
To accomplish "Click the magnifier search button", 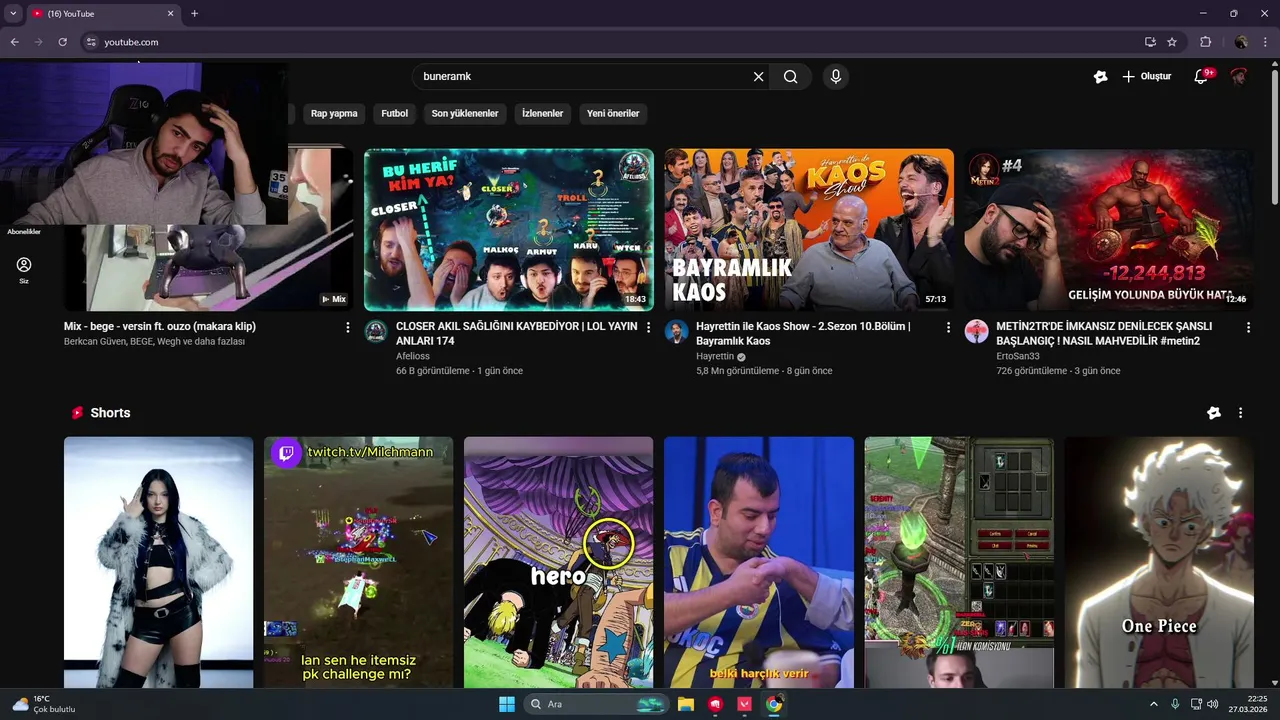I will pos(790,76).
